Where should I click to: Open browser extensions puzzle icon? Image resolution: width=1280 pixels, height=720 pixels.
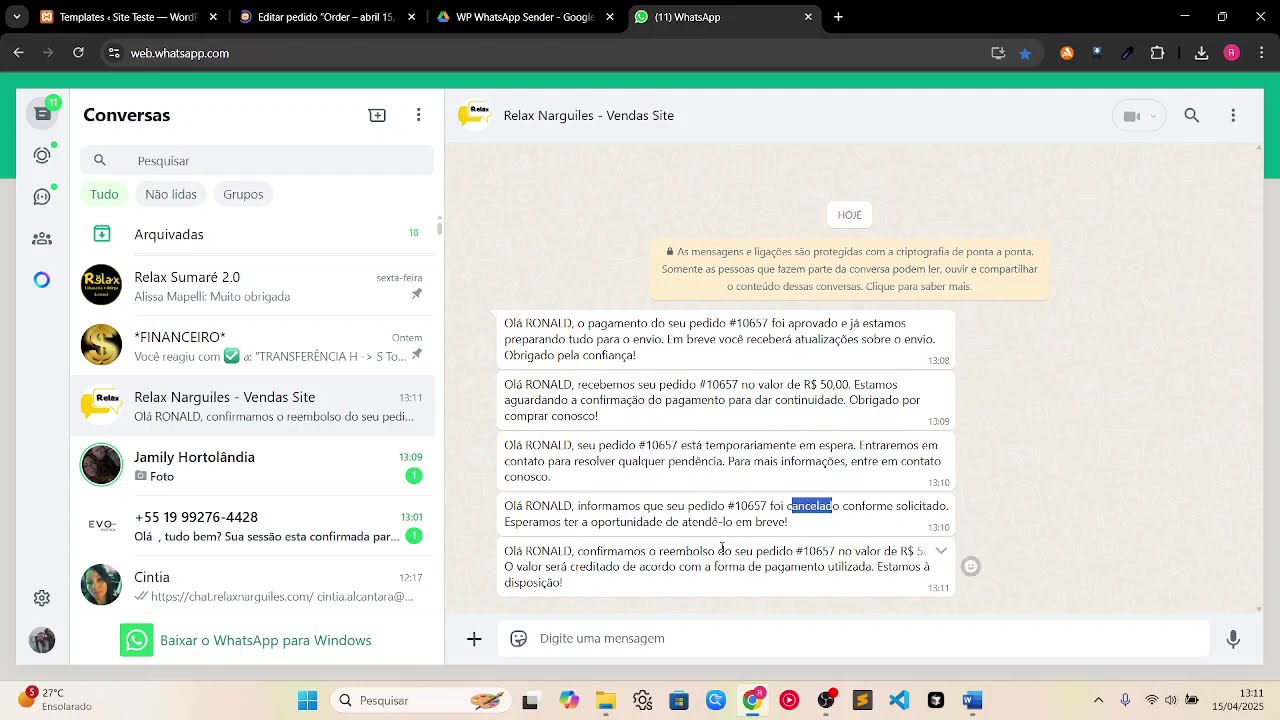click(1157, 53)
